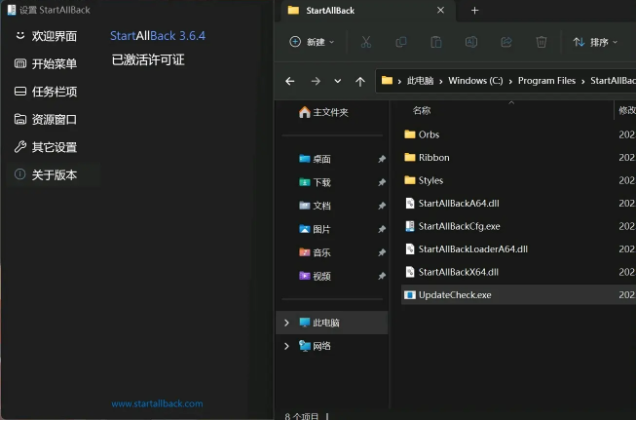Click the Delete trash icon
Image resolution: width=636 pixels, height=421 pixels.
coord(541,42)
